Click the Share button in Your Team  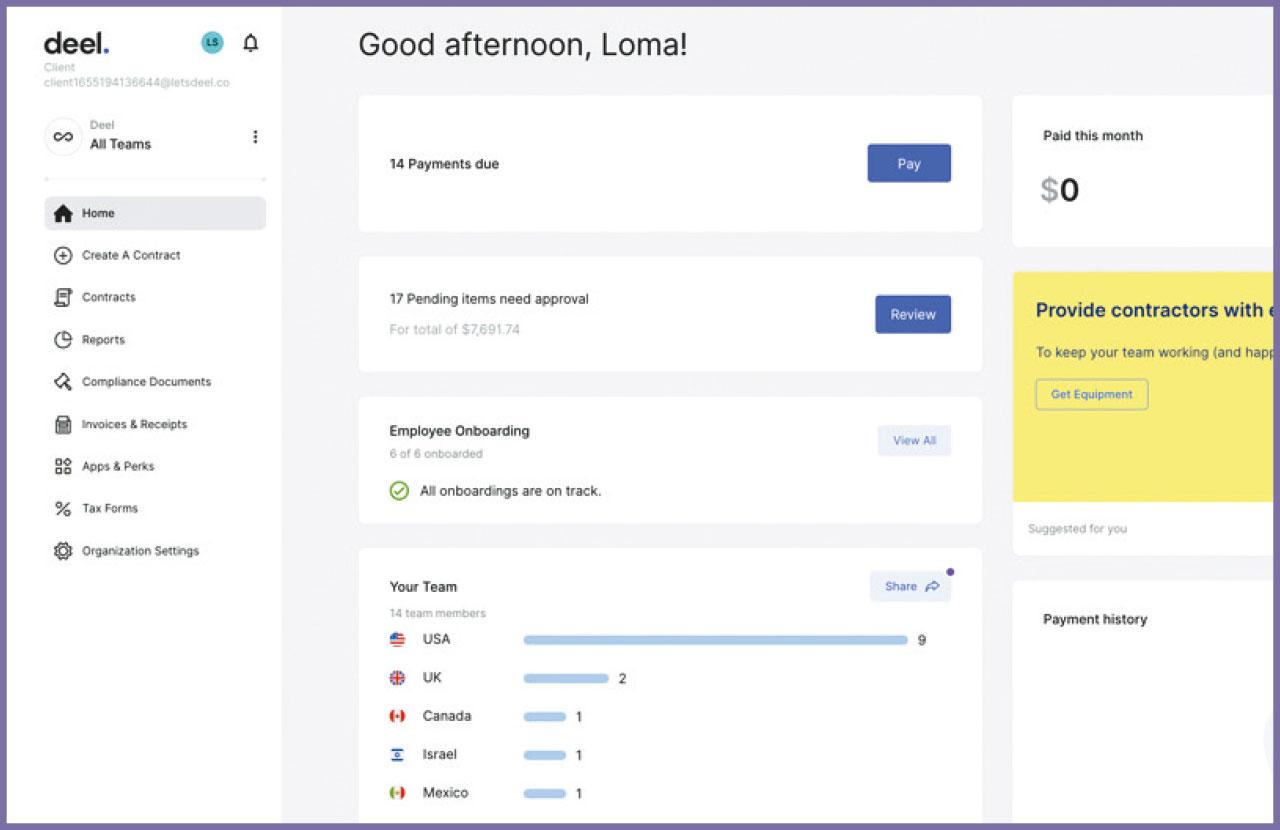pos(910,587)
